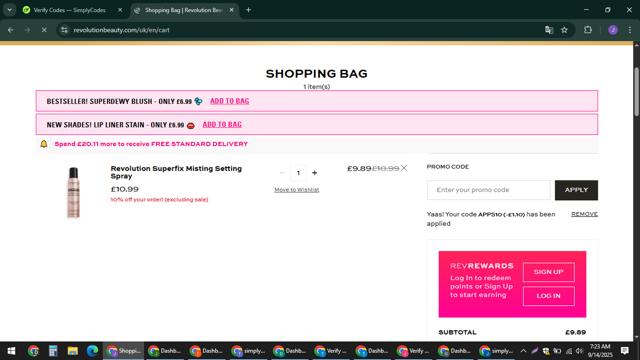Click the promo code input field
The height and width of the screenshot is (360, 640).
click(489, 190)
